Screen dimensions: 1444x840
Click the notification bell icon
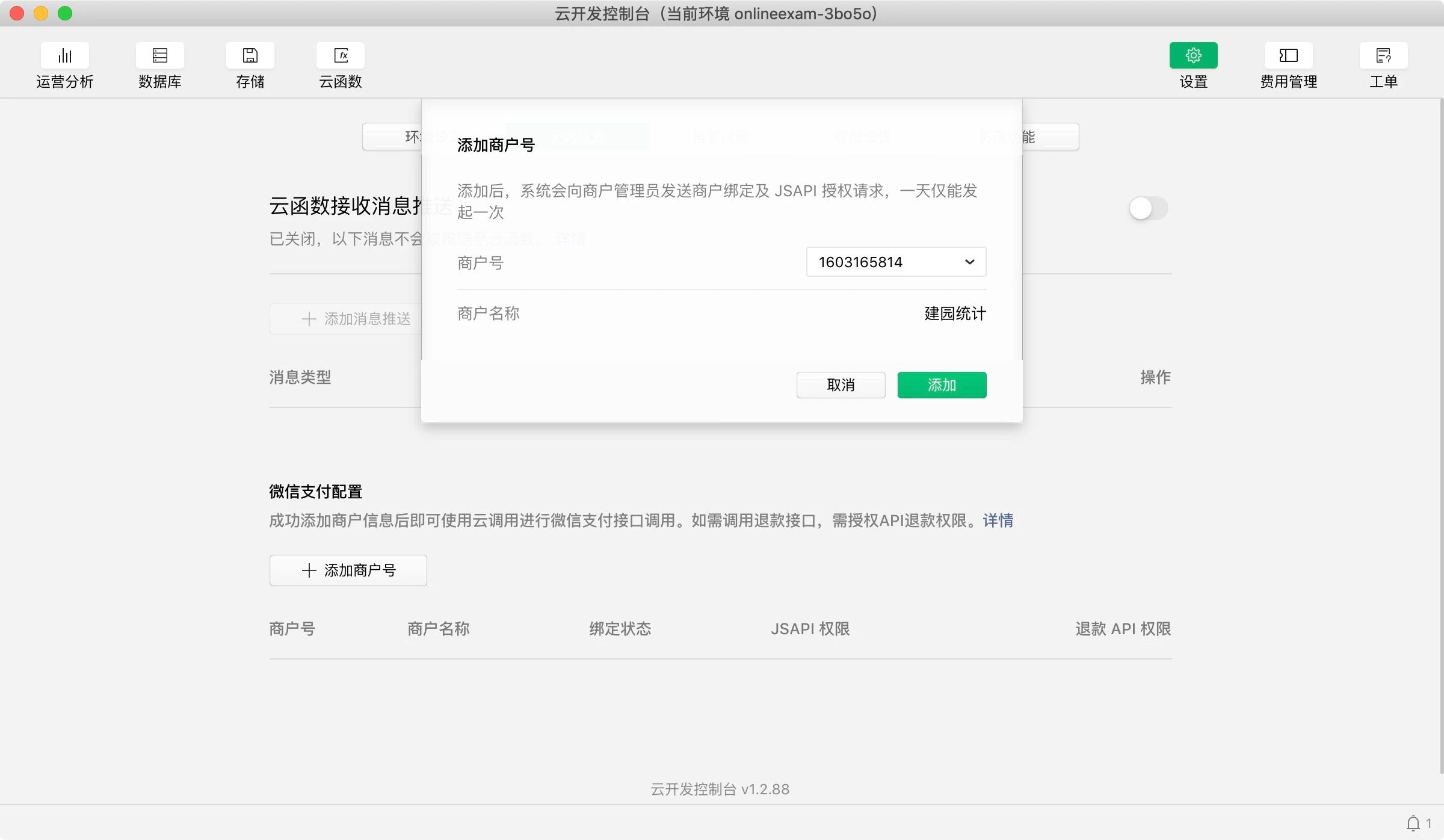tap(1413, 823)
